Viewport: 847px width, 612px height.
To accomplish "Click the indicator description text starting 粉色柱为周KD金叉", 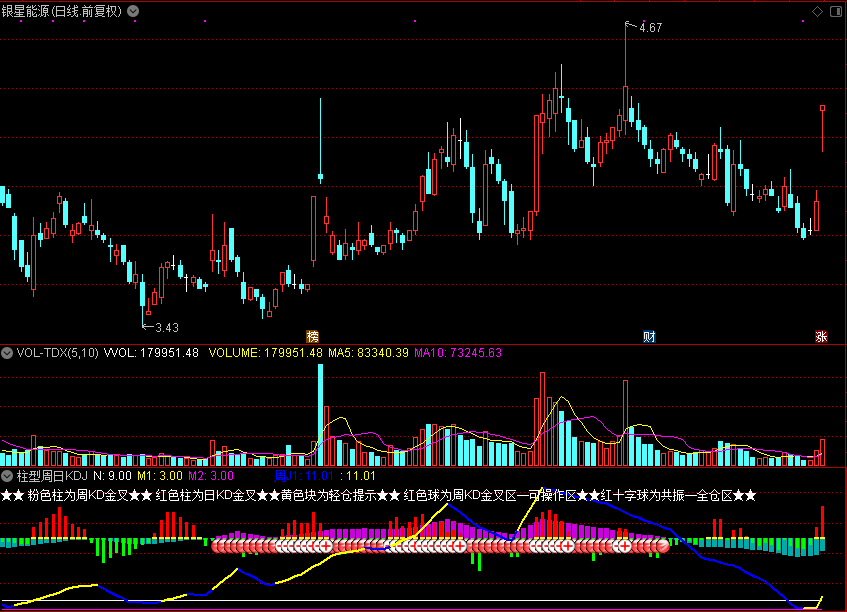I will pos(378,495).
